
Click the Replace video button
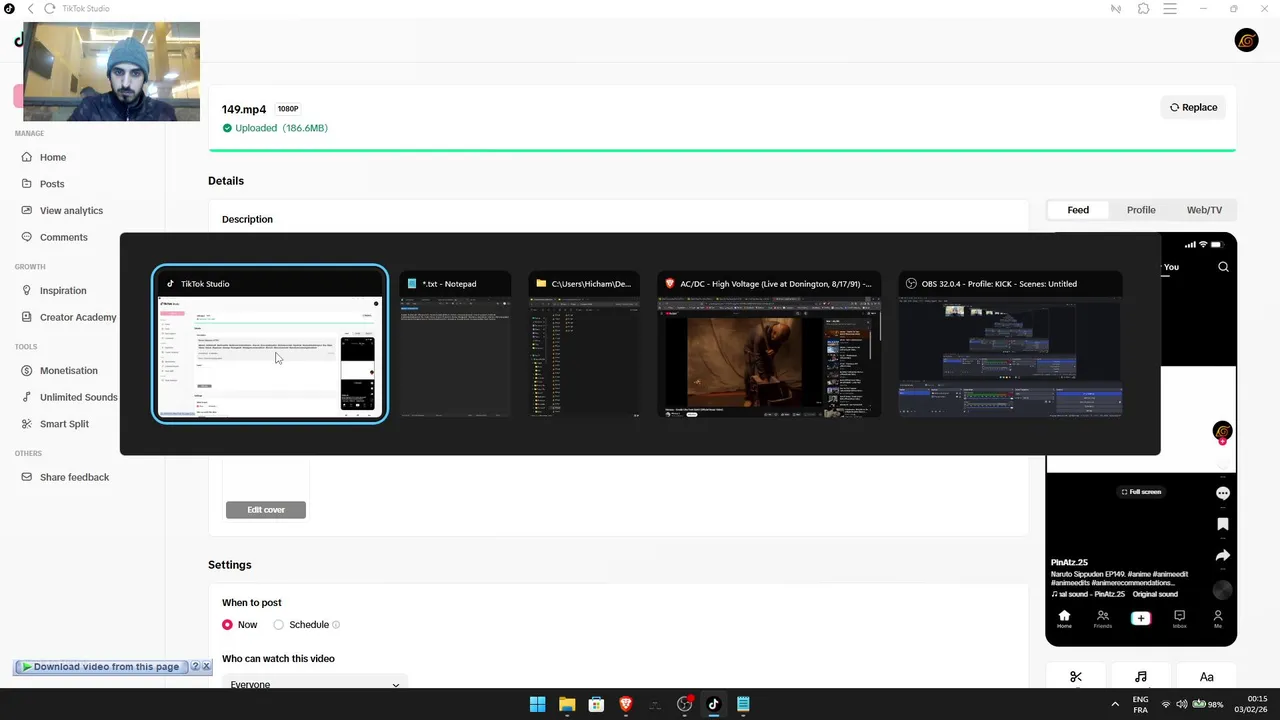pos(1194,107)
